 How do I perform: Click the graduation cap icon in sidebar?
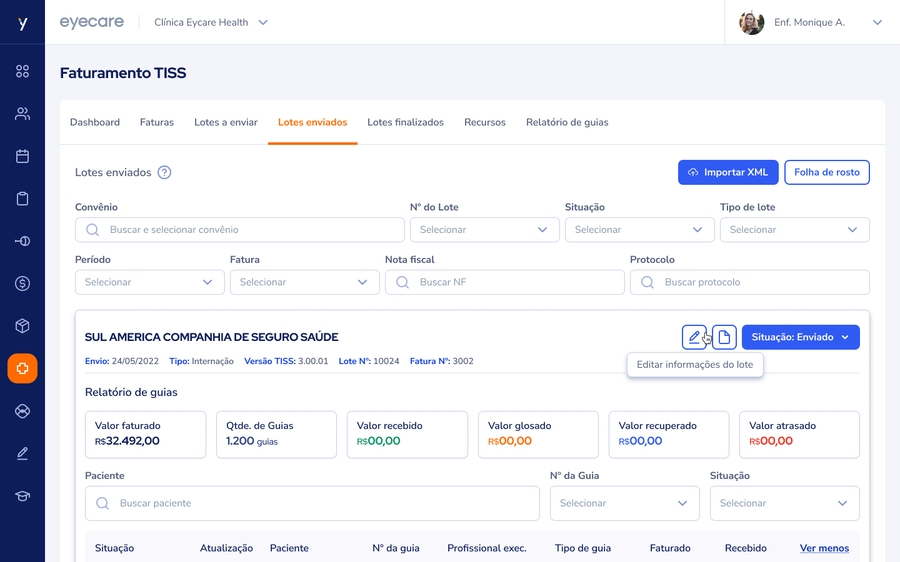(22, 496)
